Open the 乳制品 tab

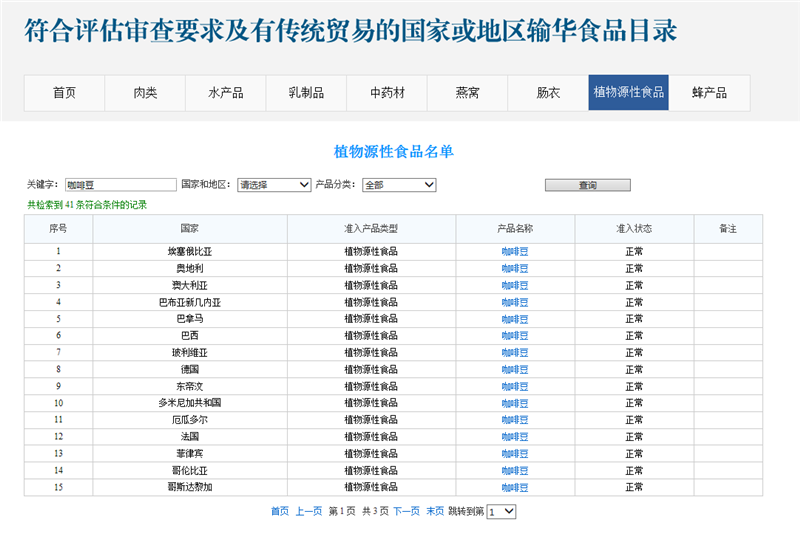tap(306, 93)
